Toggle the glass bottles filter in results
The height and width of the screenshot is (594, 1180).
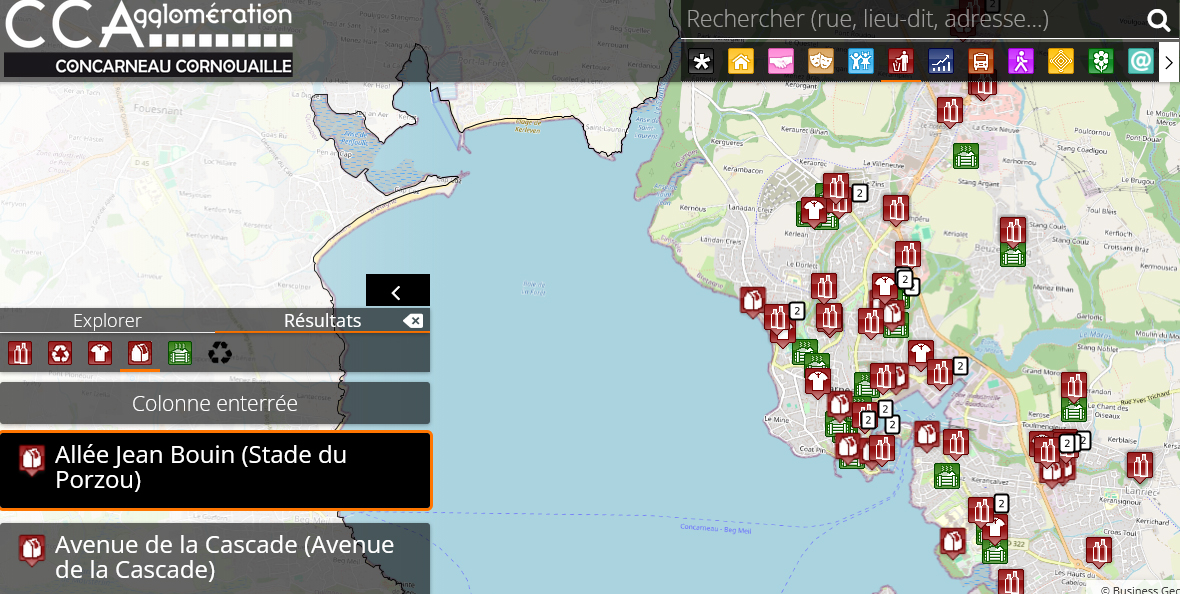[20, 353]
